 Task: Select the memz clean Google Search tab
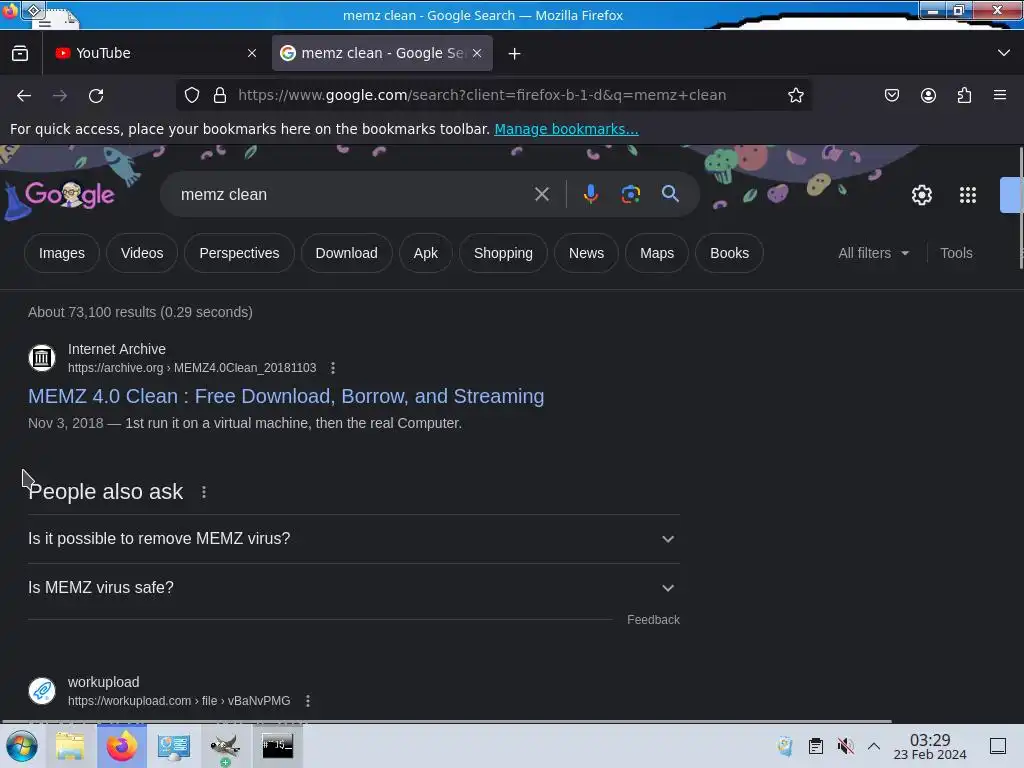click(x=381, y=53)
